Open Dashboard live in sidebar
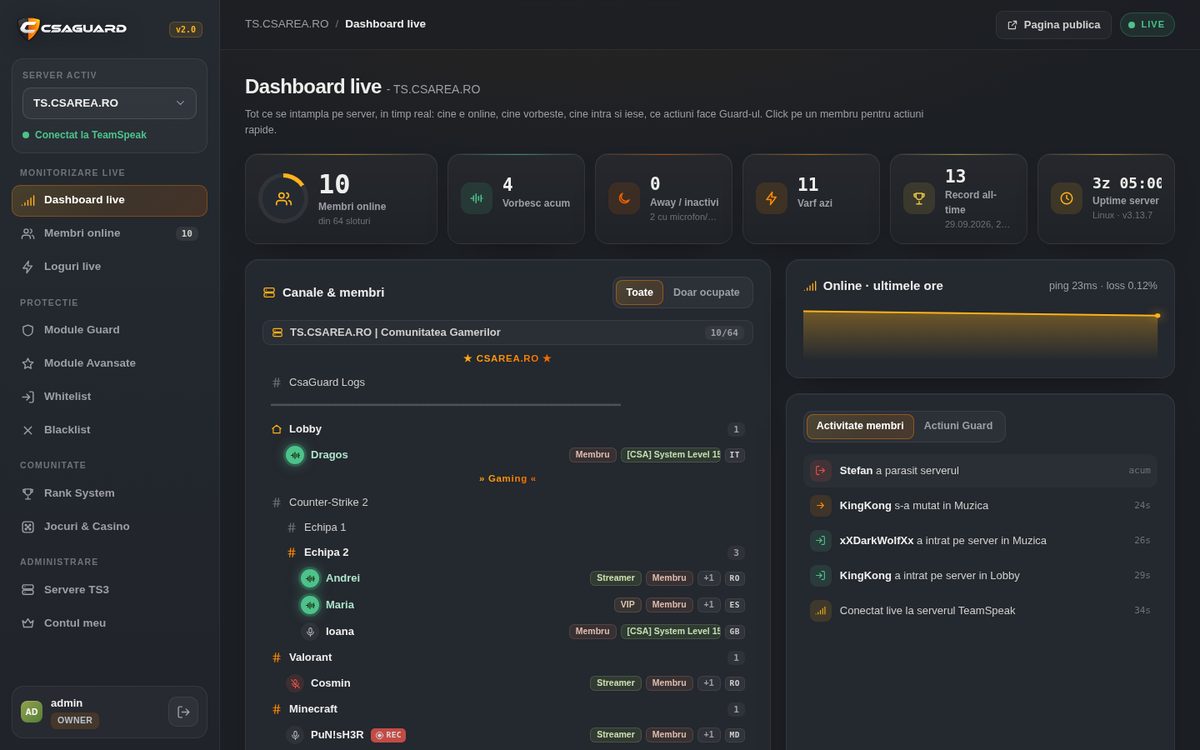This screenshot has height=750, width=1200. pyautogui.click(x=110, y=200)
